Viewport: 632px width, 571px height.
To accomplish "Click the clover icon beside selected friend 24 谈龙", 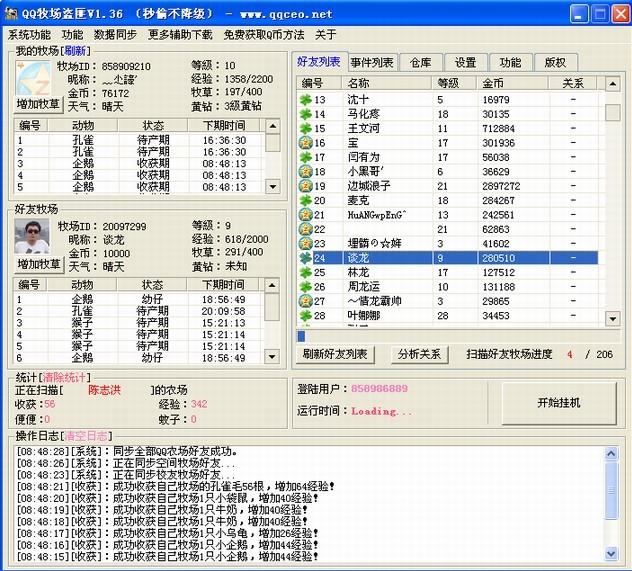I will pyautogui.click(x=306, y=258).
